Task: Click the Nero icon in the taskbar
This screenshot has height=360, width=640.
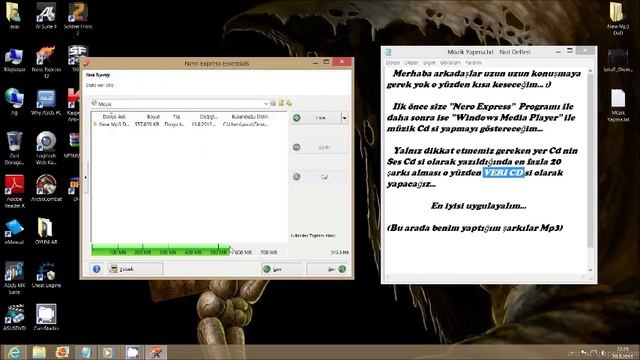Action: pyautogui.click(x=156, y=352)
